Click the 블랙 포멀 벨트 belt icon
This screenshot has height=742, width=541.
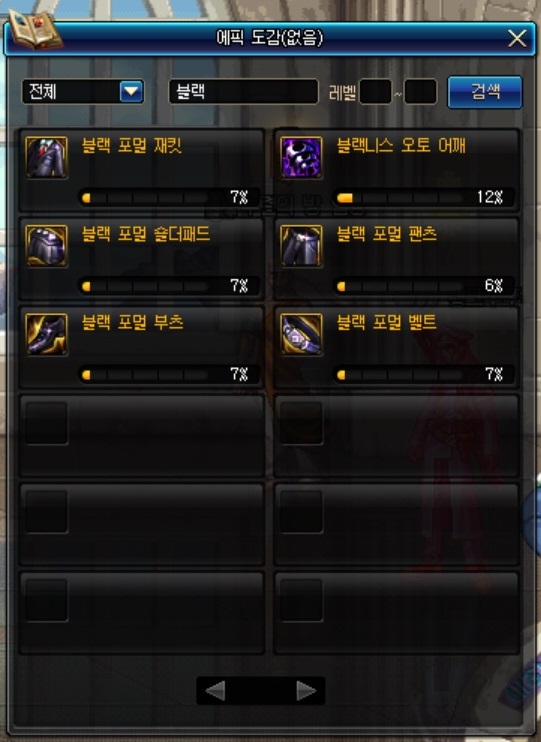pos(301,334)
